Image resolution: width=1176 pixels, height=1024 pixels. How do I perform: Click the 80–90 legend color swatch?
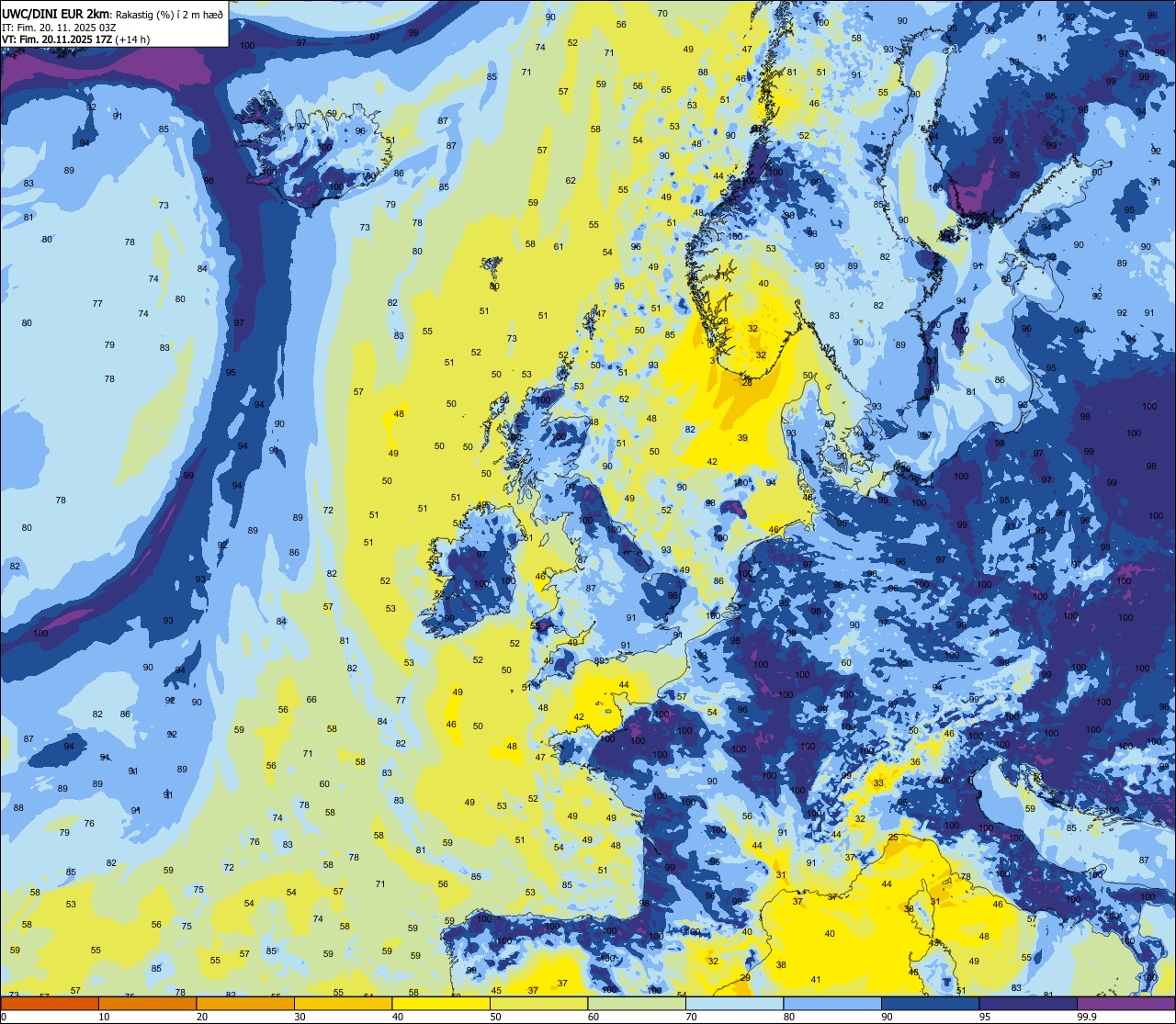click(x=832, y=1004)
